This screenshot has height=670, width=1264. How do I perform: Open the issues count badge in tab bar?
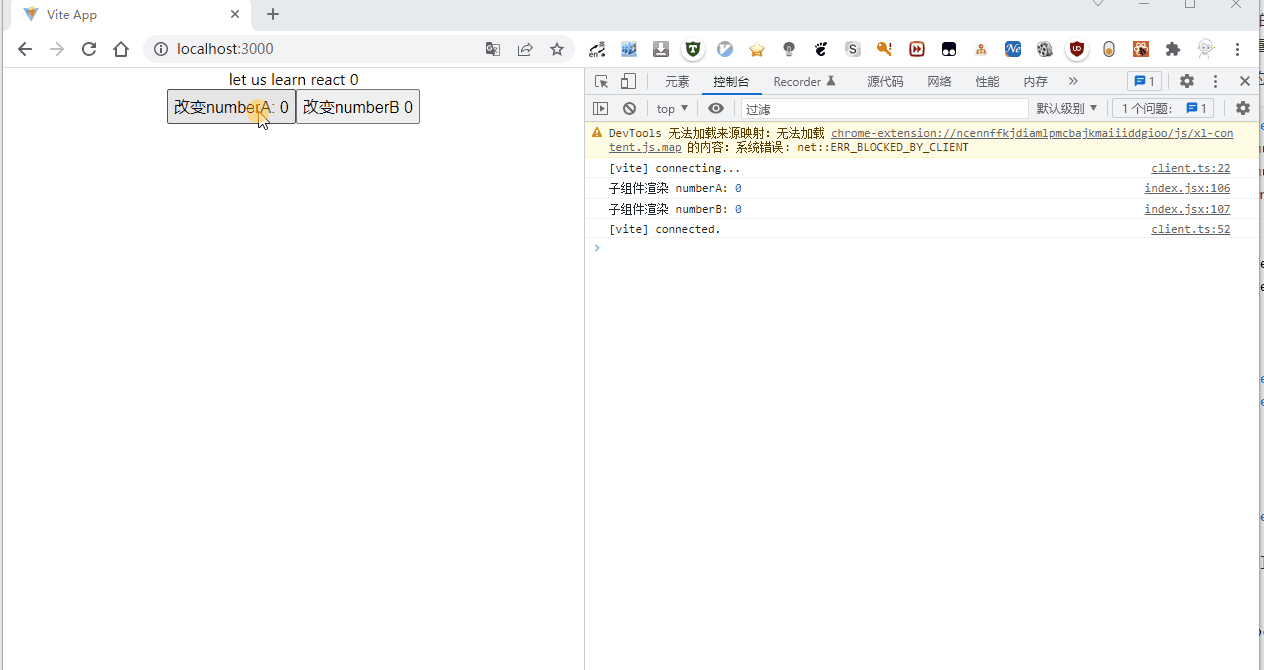[x=1144, y=82]
